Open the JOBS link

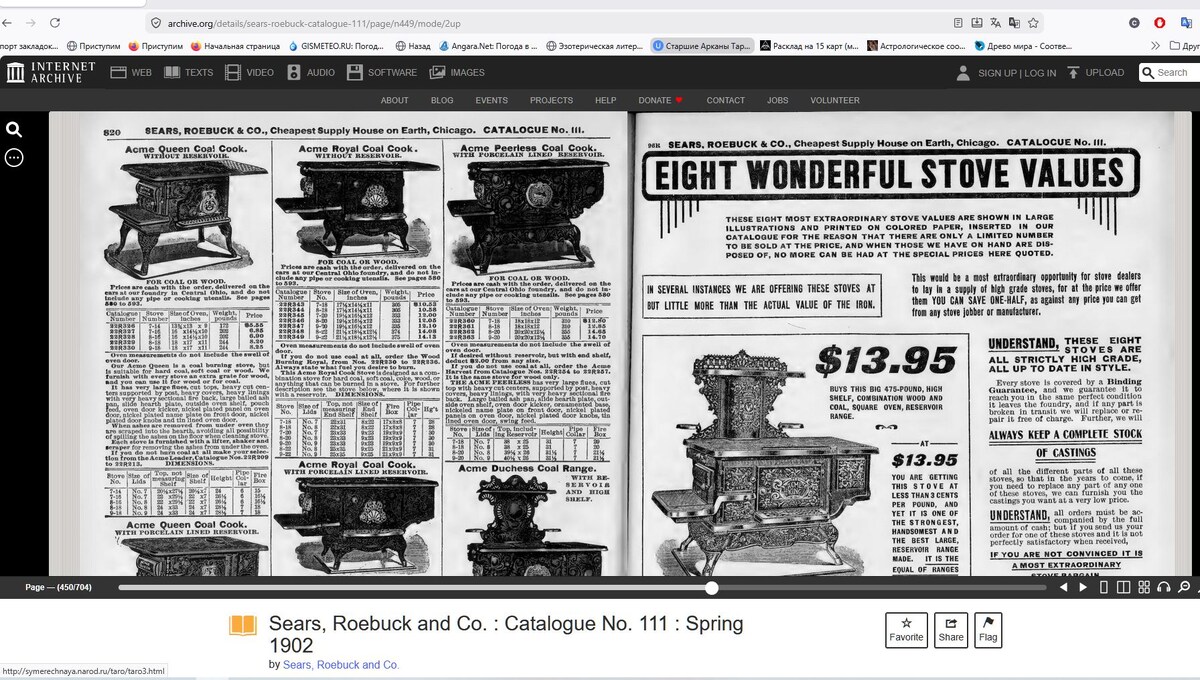[x=778, y=100]
